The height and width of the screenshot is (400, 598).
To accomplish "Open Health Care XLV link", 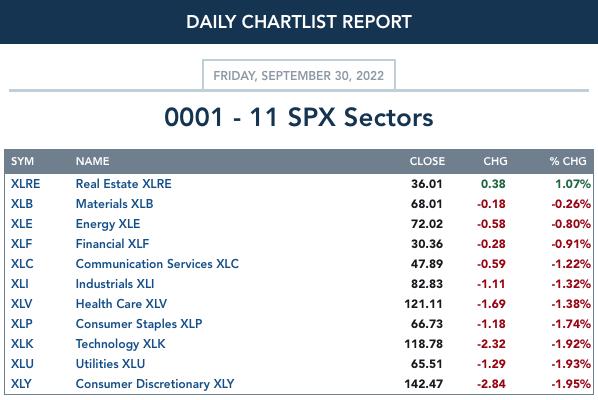I will coord(121,304).
